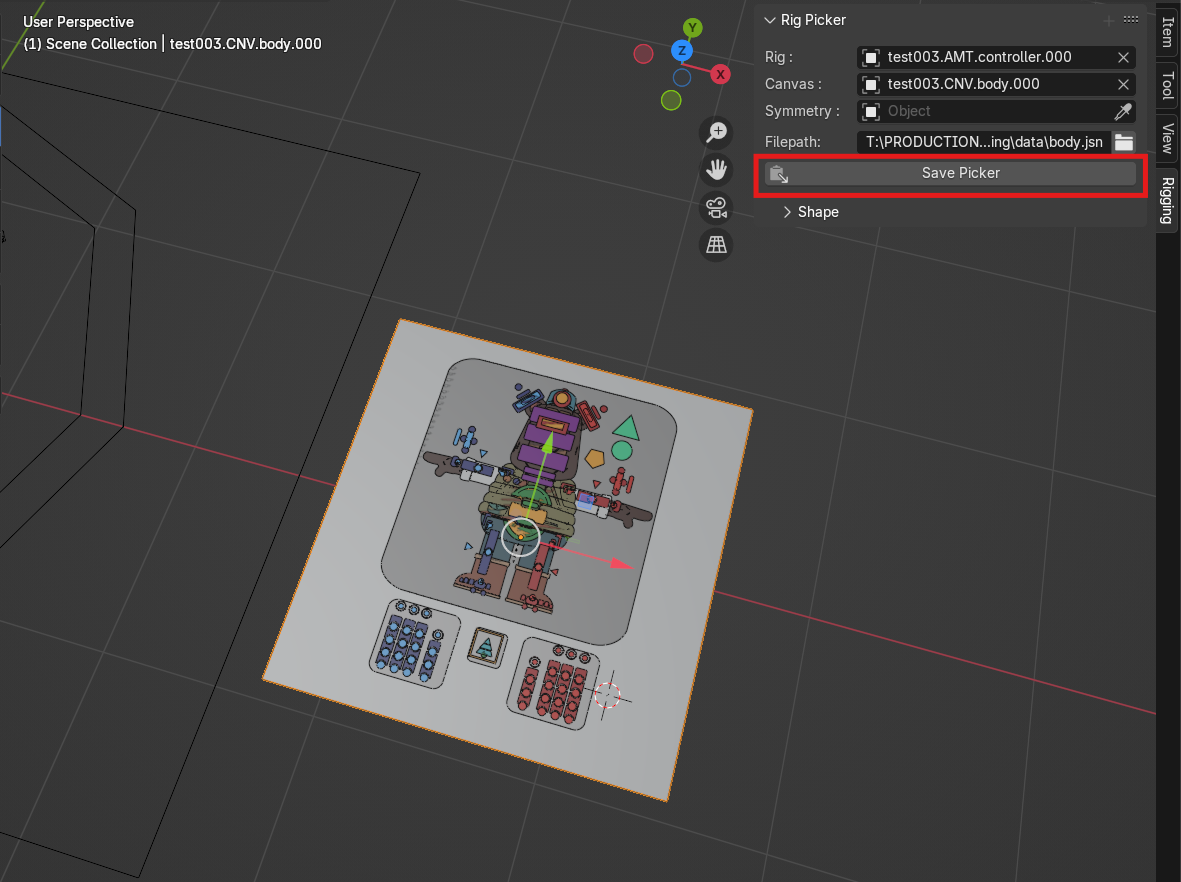Viewport: 1181px width, 882px height.
Task: Switch perspective/orthographic with the grid icon
Action: (716, 245)
